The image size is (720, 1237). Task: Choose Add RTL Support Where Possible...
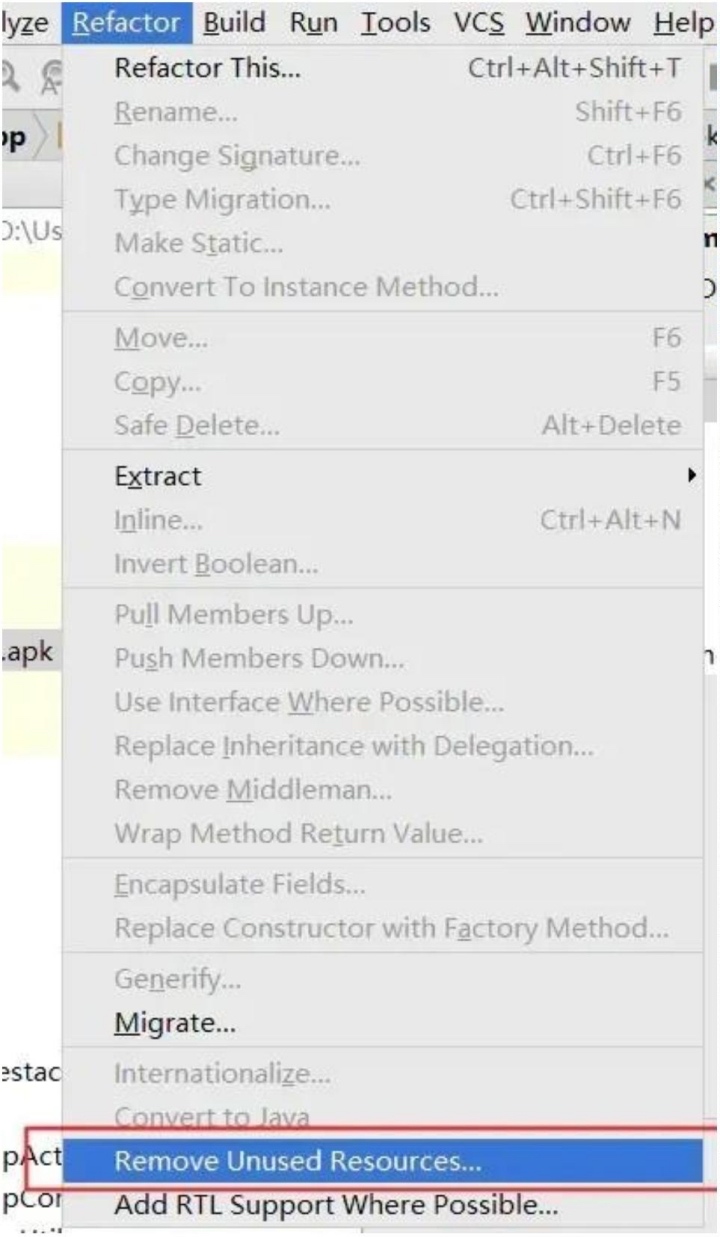pyautogui.click(x=336, y=1205)
